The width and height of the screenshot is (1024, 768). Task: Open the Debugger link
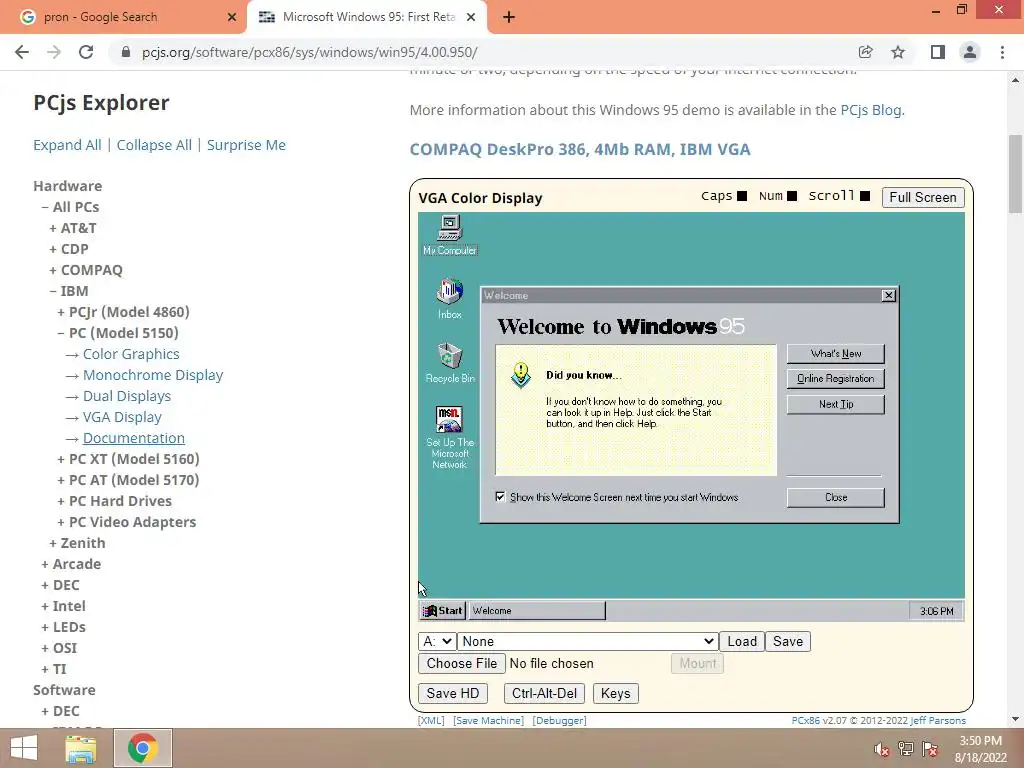(560, 720)
